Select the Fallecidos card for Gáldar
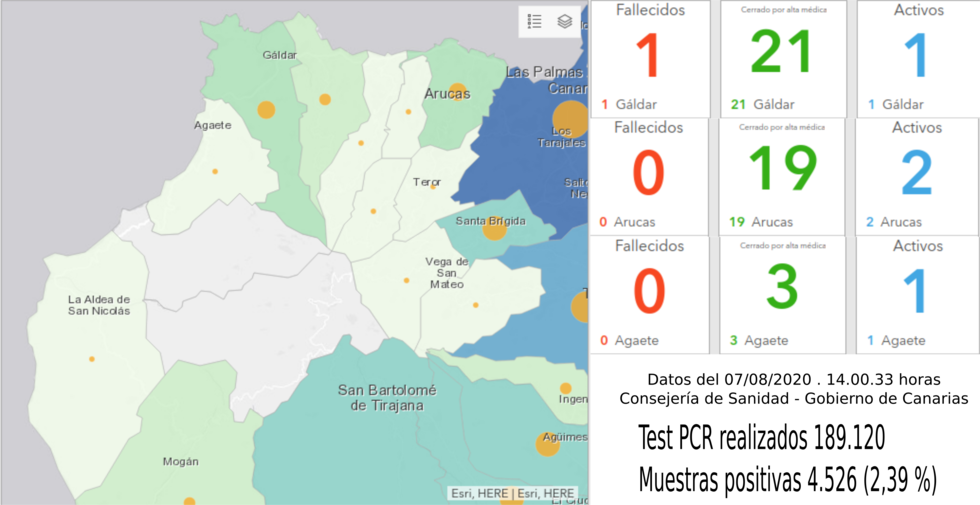Screen dimensions: 980x505 click(649, 59)
